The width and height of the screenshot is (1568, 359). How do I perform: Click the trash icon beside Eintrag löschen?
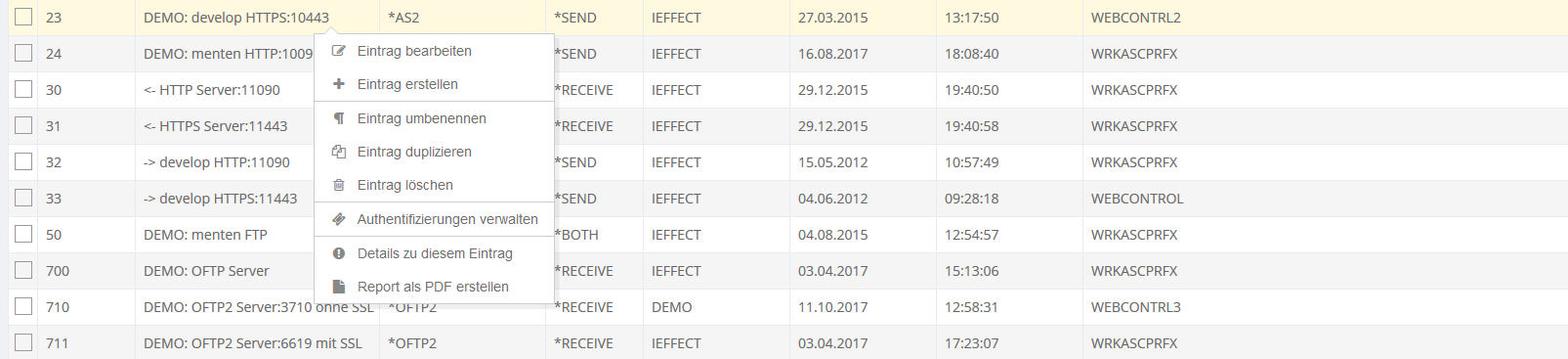(x=339, y=185)
